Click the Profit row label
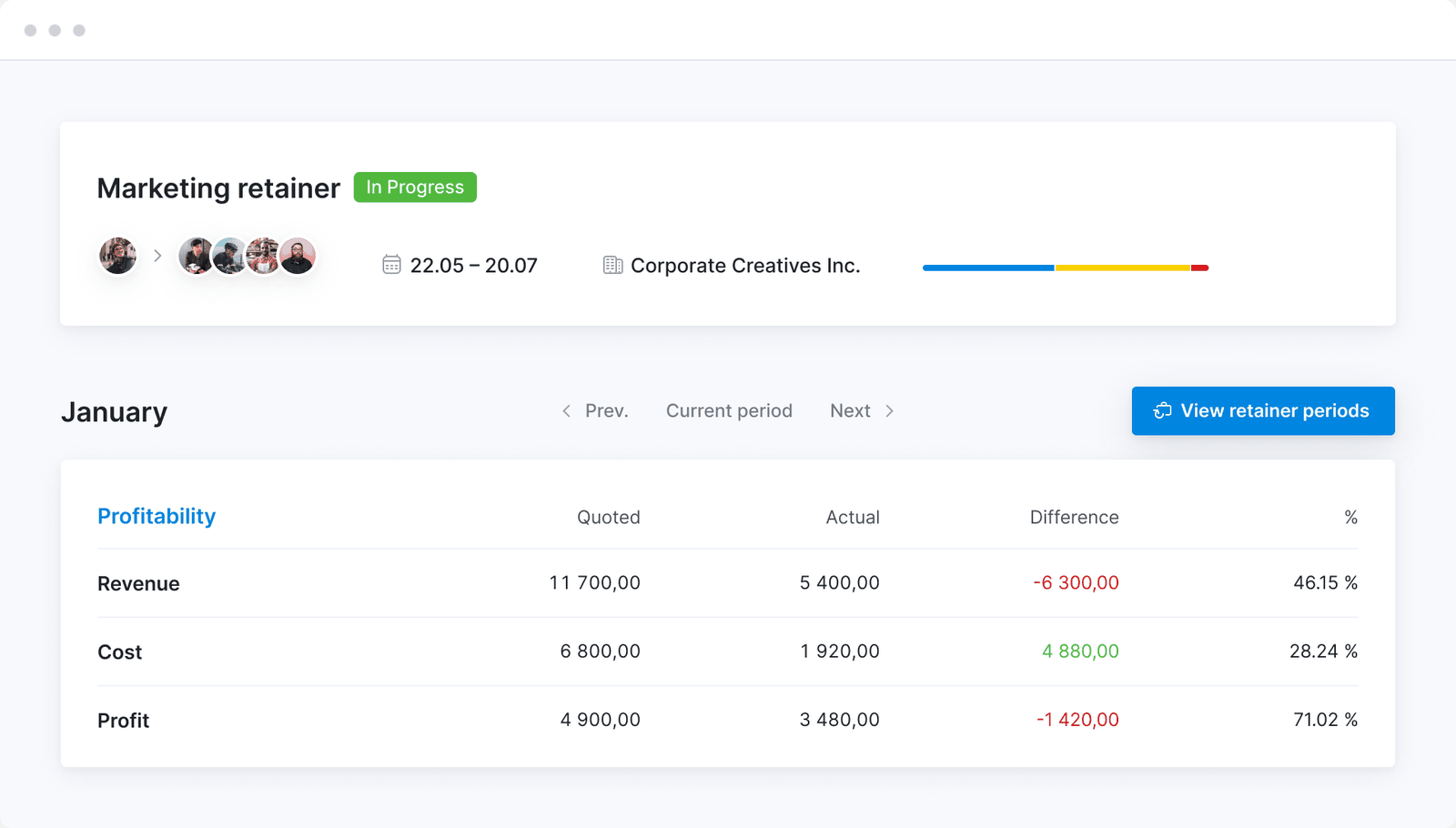Viewport: 1456px width, 828px height. [123, 720]
